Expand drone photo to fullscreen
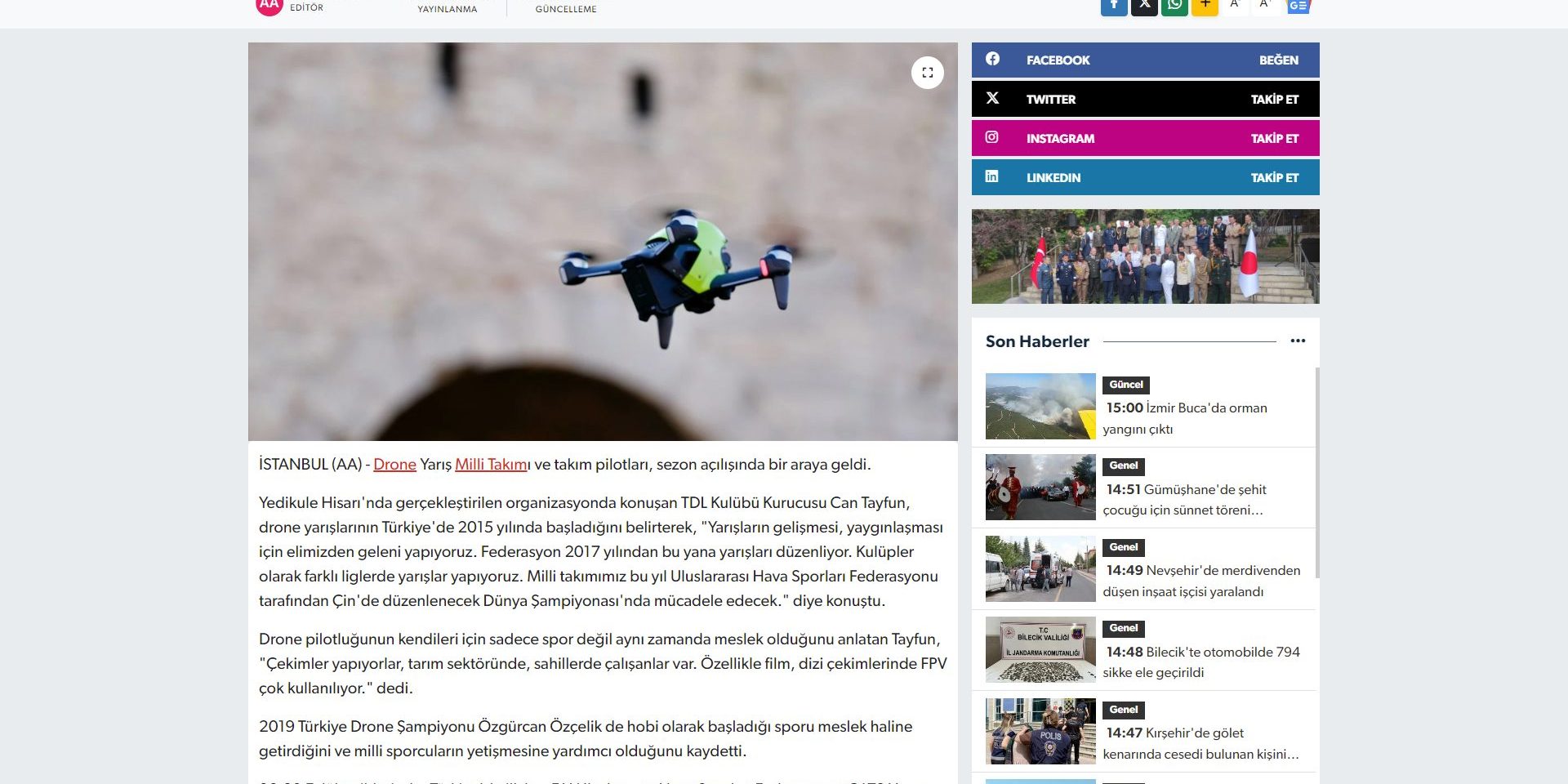This screenshot has width=1568, height=784. pos(927,73)
